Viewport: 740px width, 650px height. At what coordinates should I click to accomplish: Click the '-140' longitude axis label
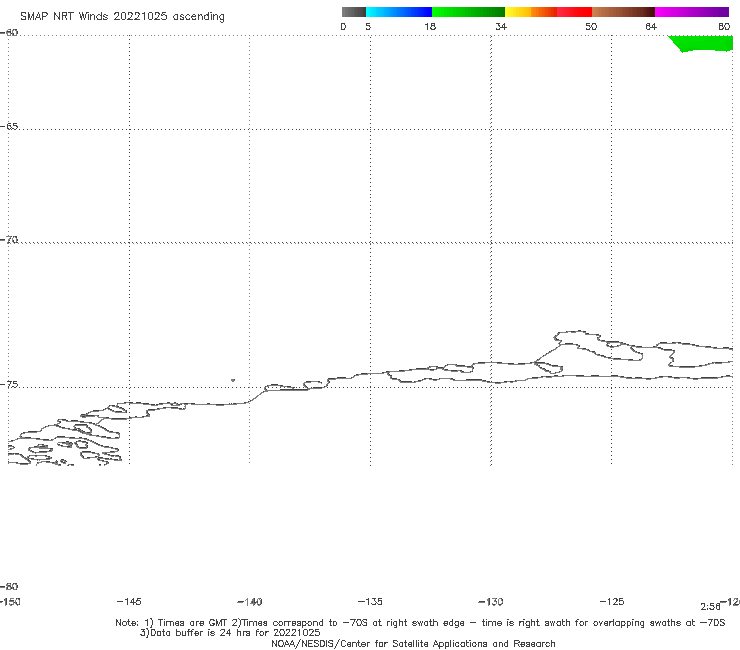(250, 602)
